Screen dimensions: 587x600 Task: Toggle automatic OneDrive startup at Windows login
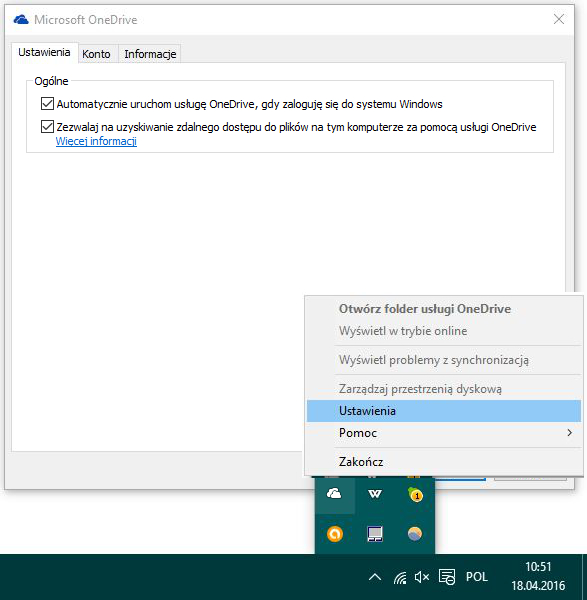[x=47, y=104]
